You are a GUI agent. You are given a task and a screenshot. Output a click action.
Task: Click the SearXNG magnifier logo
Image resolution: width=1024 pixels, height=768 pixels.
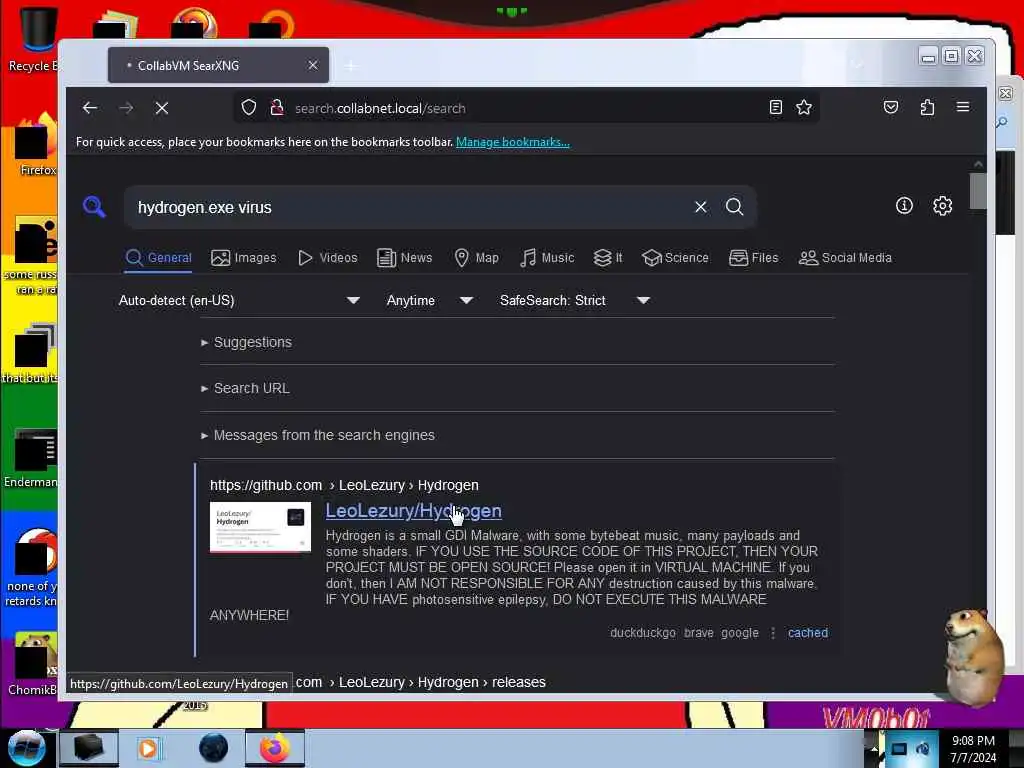(94, 206)
